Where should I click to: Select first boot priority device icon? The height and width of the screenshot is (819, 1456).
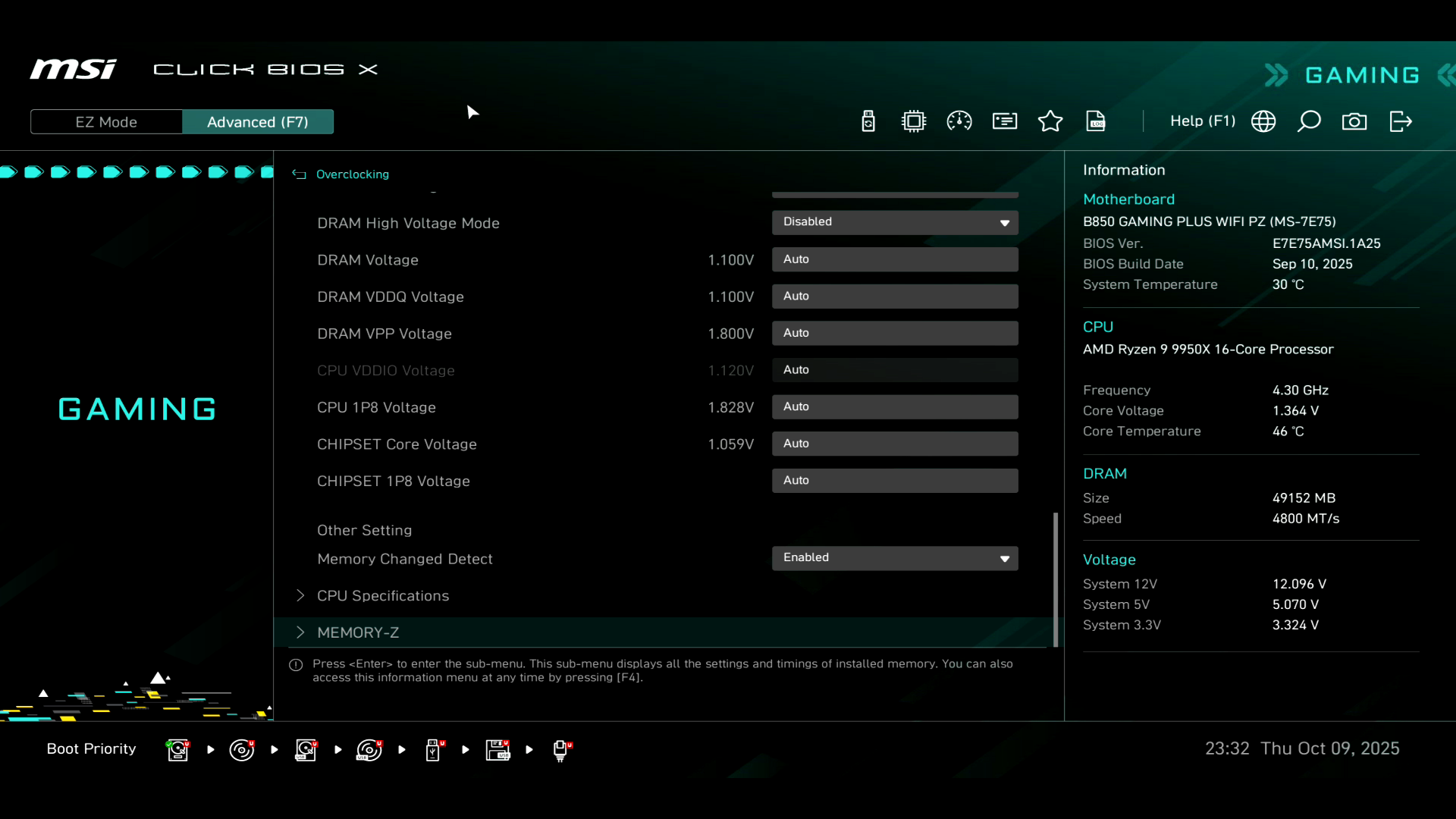click(x=178, y=750)
